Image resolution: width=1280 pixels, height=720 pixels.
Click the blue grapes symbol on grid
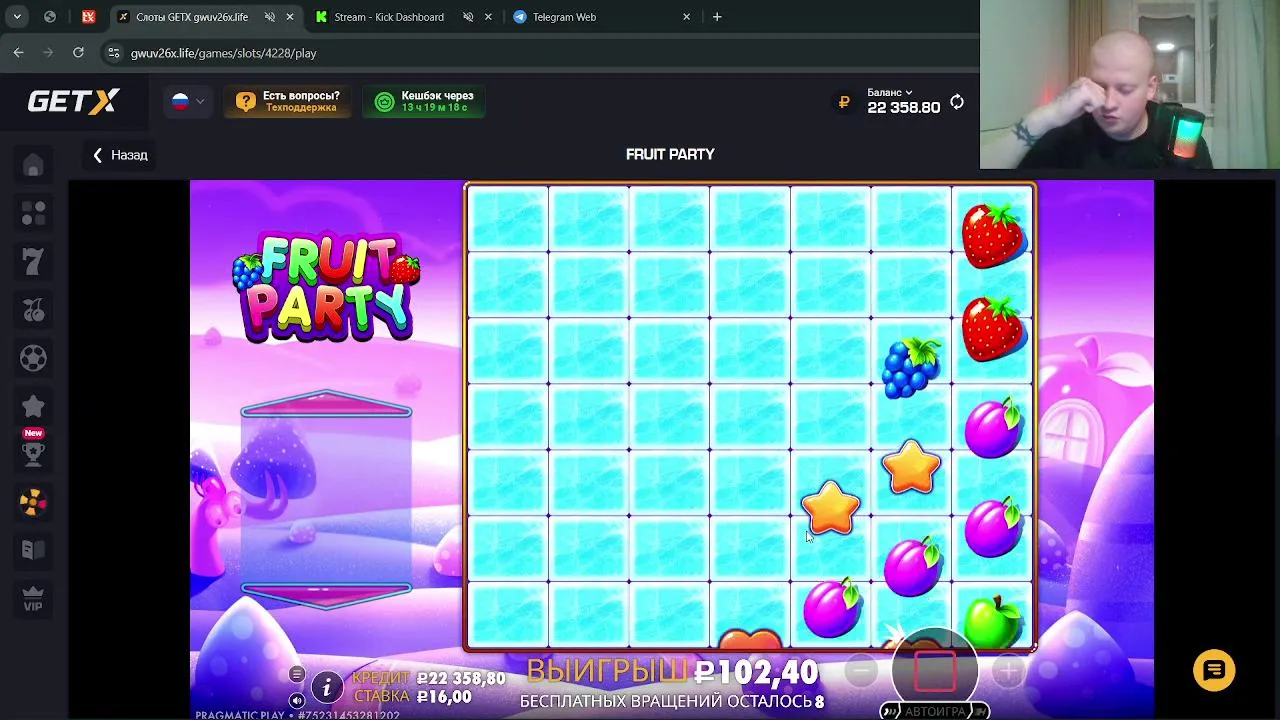(x=911, y=368)
